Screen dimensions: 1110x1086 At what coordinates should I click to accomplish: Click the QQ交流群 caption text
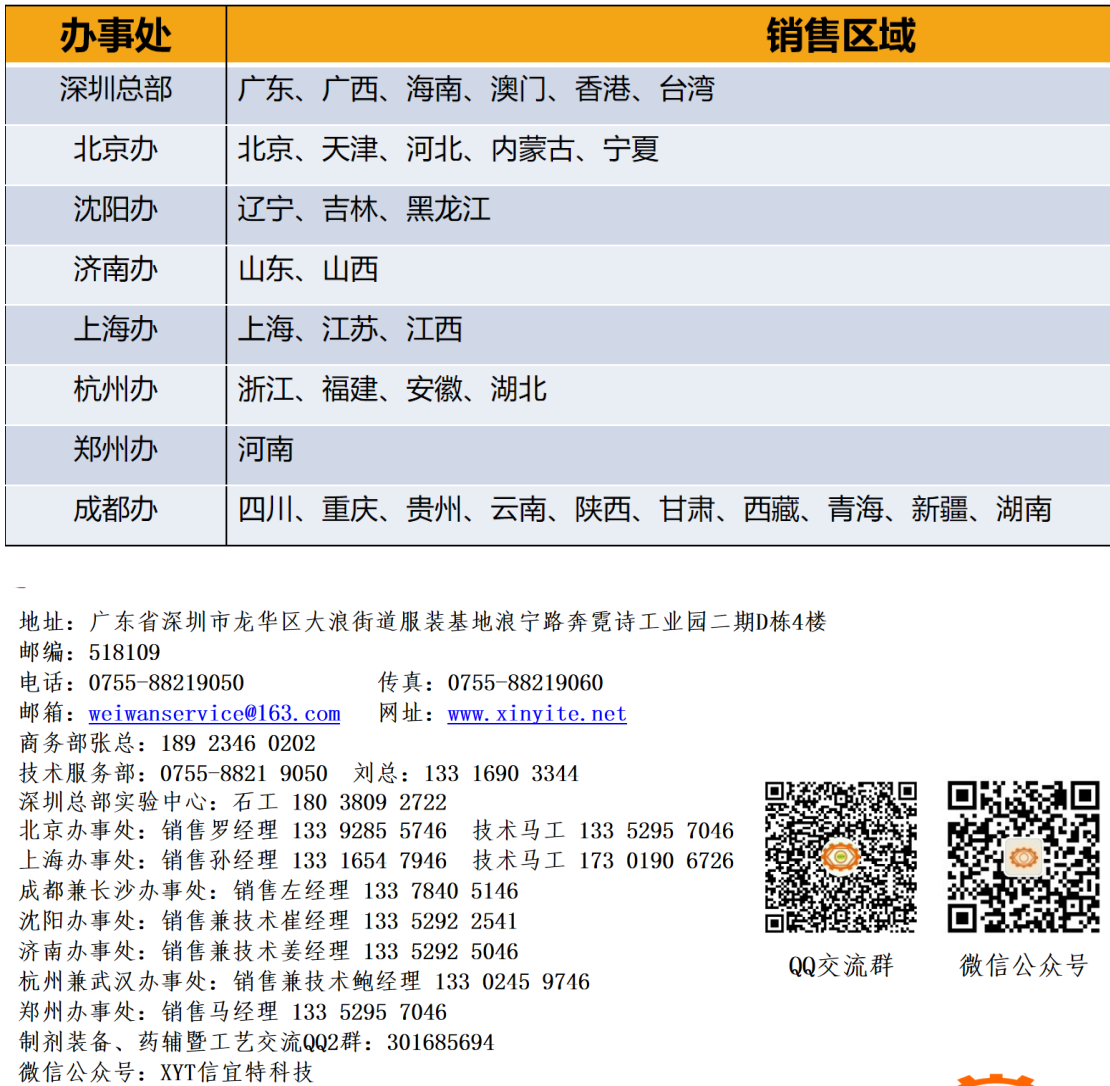point(840,965)
